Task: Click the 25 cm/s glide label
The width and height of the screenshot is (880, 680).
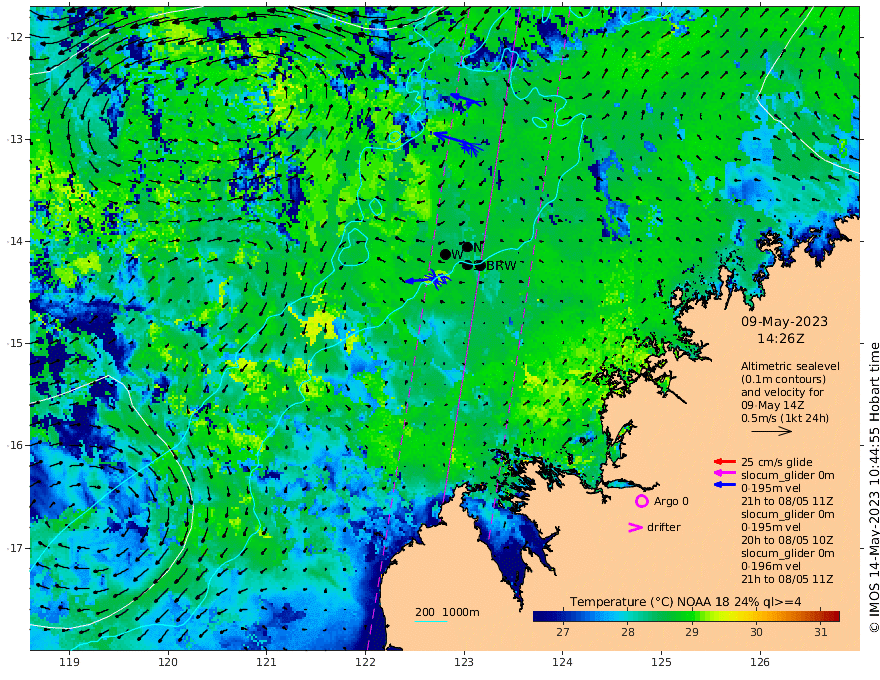Action: [777, 462]
